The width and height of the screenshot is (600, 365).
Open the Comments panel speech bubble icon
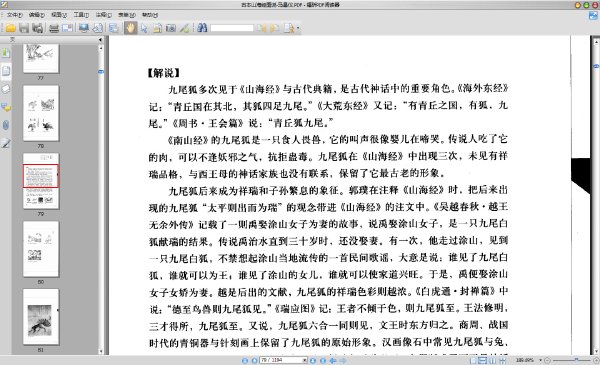coord(6,107)
